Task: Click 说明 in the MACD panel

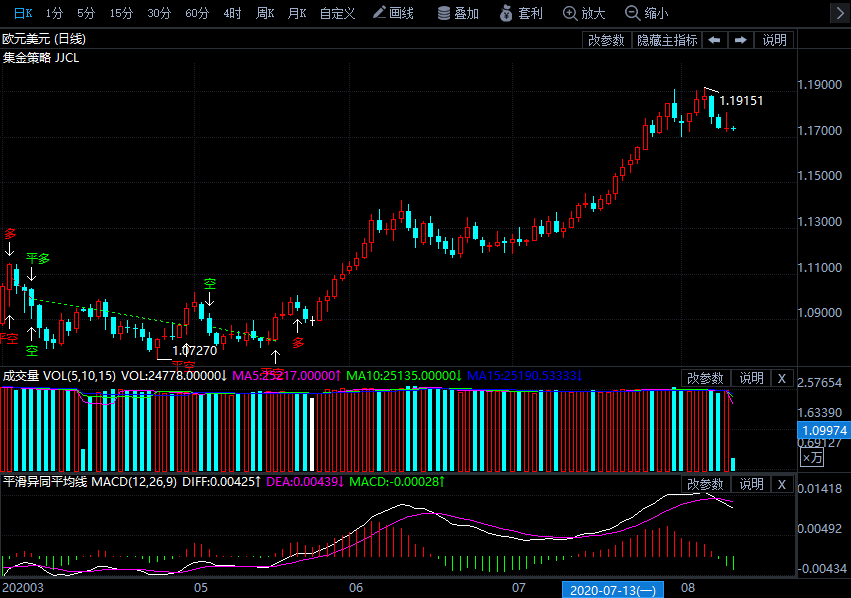Action: [750, 484]
